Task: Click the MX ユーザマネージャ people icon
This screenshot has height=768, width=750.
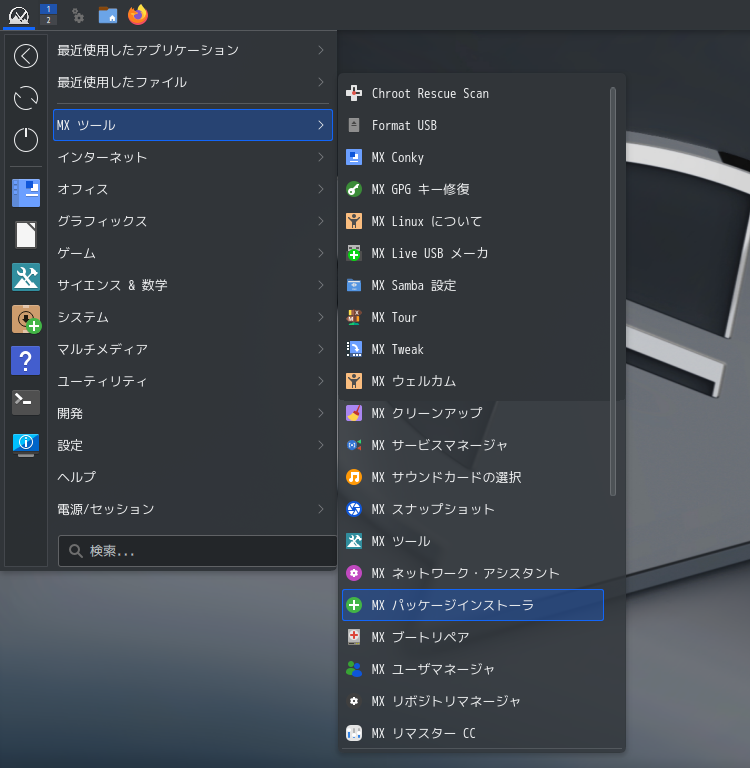Action: tap(354, 669)
